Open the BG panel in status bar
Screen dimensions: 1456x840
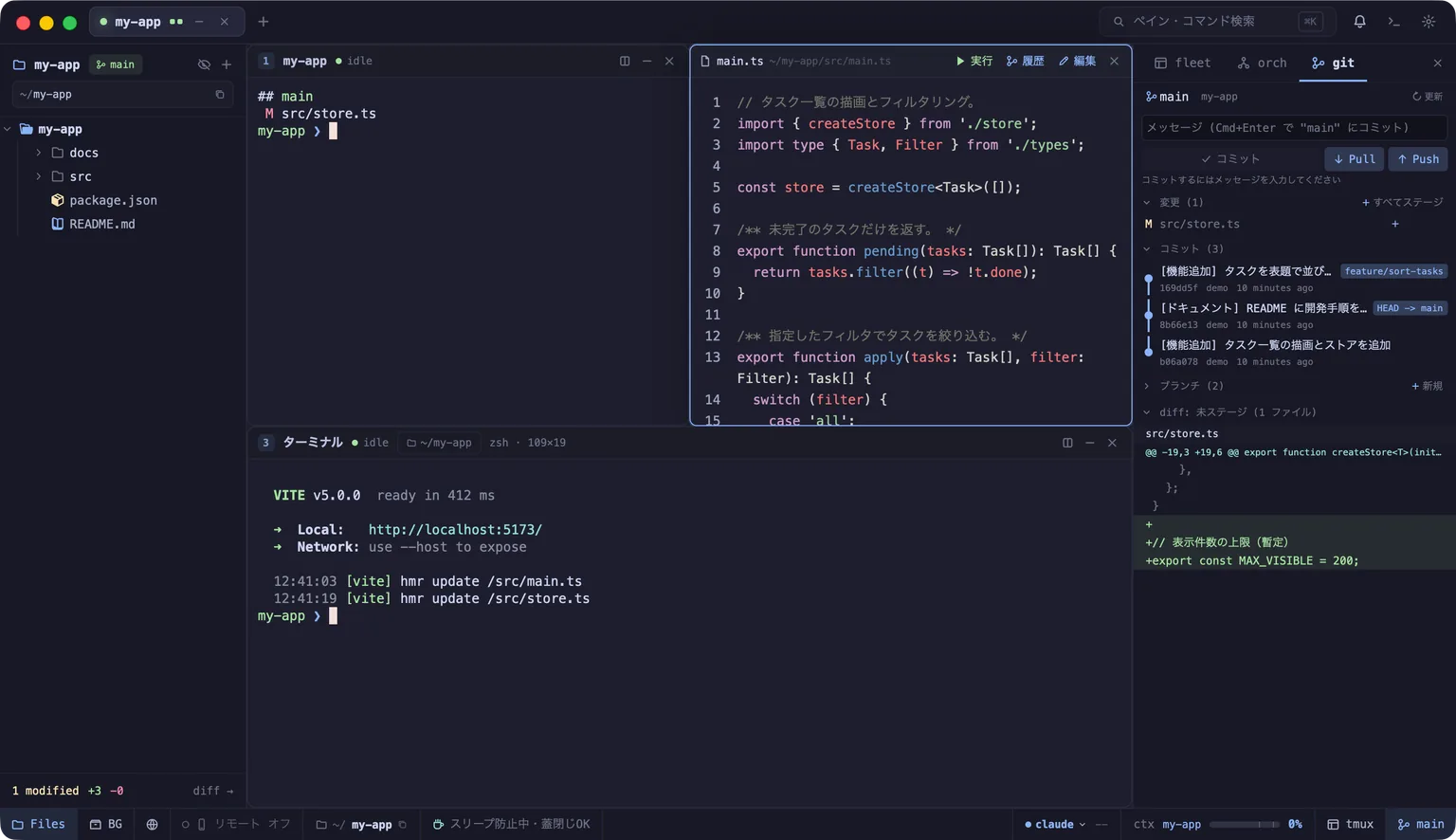click(x=106, y=824)
